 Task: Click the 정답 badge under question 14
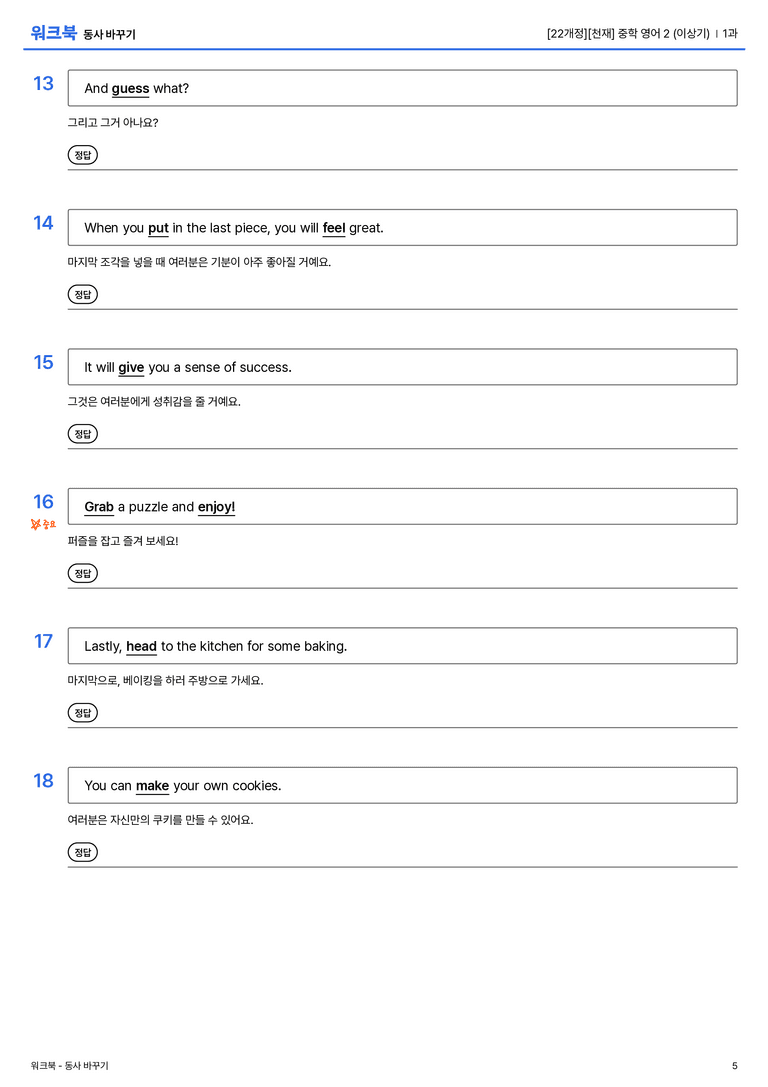(x=82, y=295)
